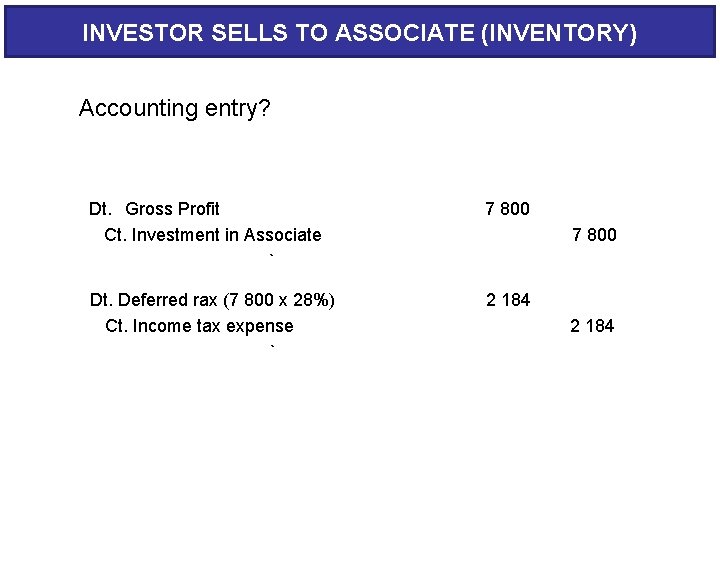Click the word "INVESTOR" in the title banner
The image size is (720, 581).
pyautogui.click(x=143, y=33)
